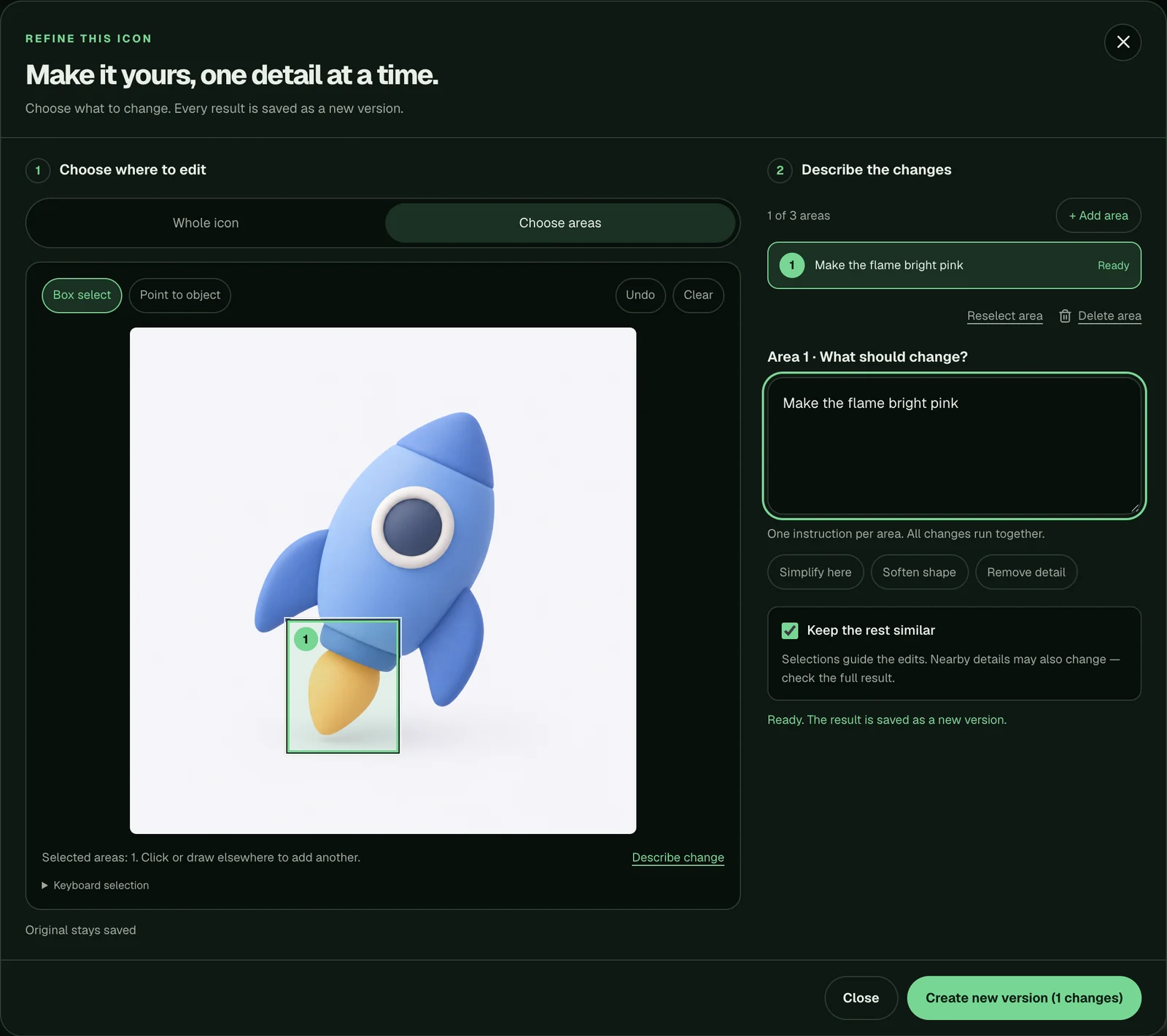Screen dimensions: 1167x1036
Task: Pick the Remove detail suggestion chip
Action: coord(1026,573)
